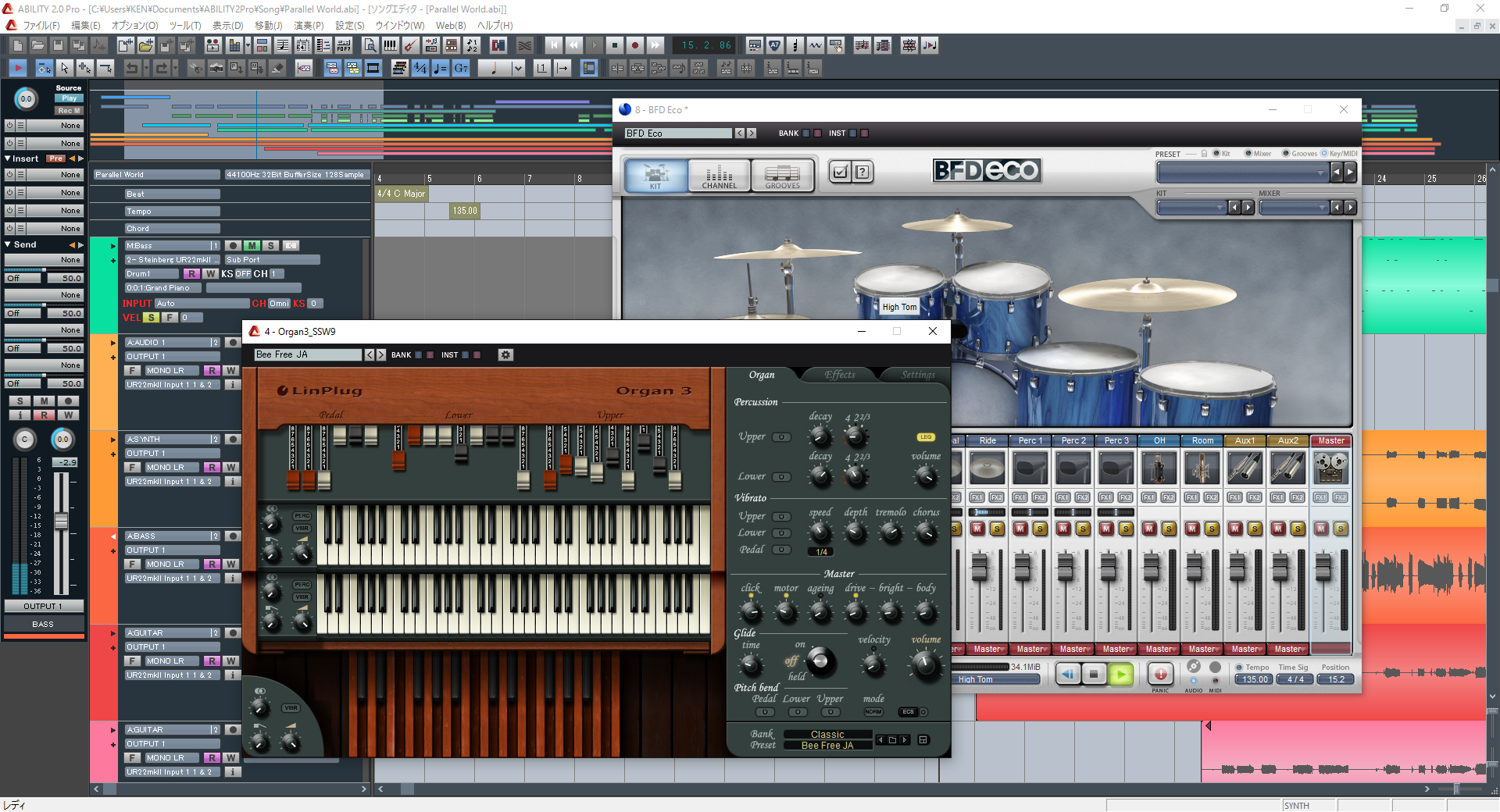Click the Master channel tape reel thumbnail
Viewport: 1500px width, 812px height.
[1331, 468]
